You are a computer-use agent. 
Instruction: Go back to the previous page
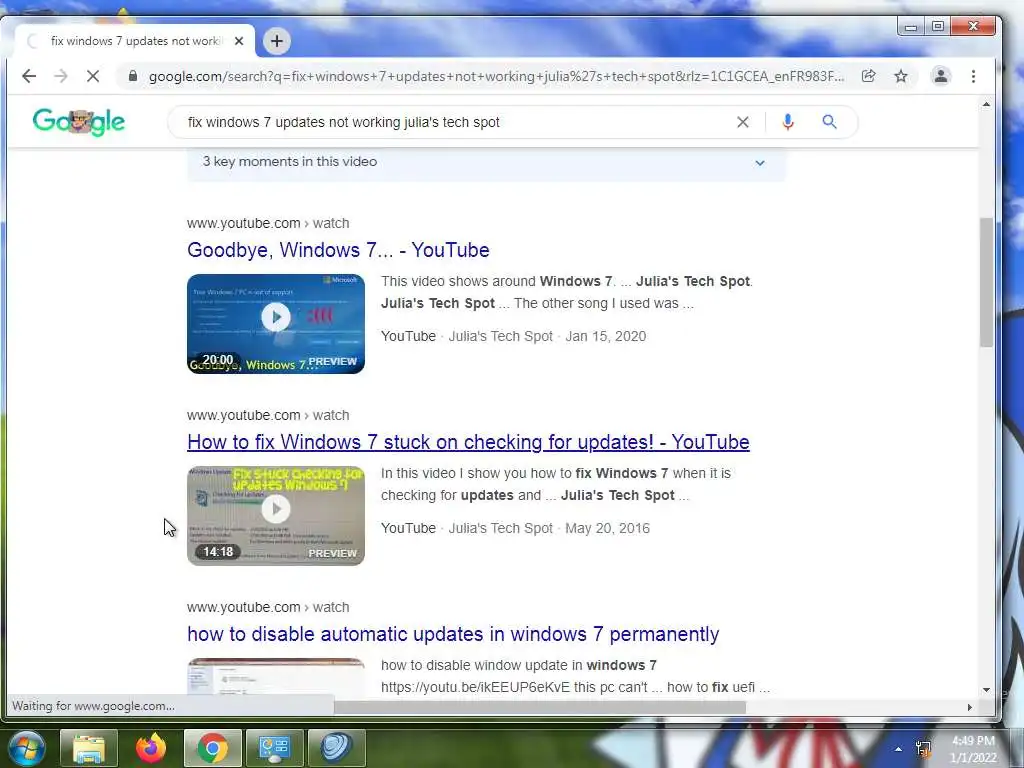point(29,76)
